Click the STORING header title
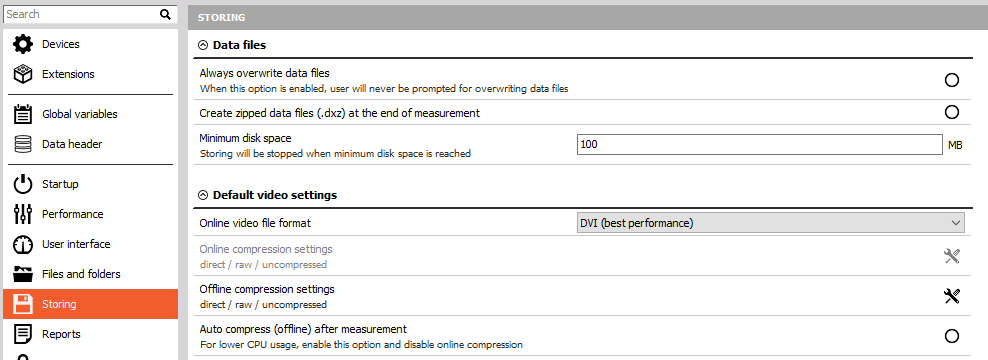This screenshot has width=988, height=360. click(x=221, y=18)
